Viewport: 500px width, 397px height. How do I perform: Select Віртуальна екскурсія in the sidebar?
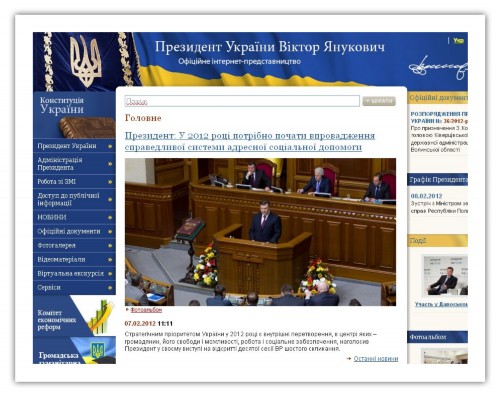tap(74, 273)
